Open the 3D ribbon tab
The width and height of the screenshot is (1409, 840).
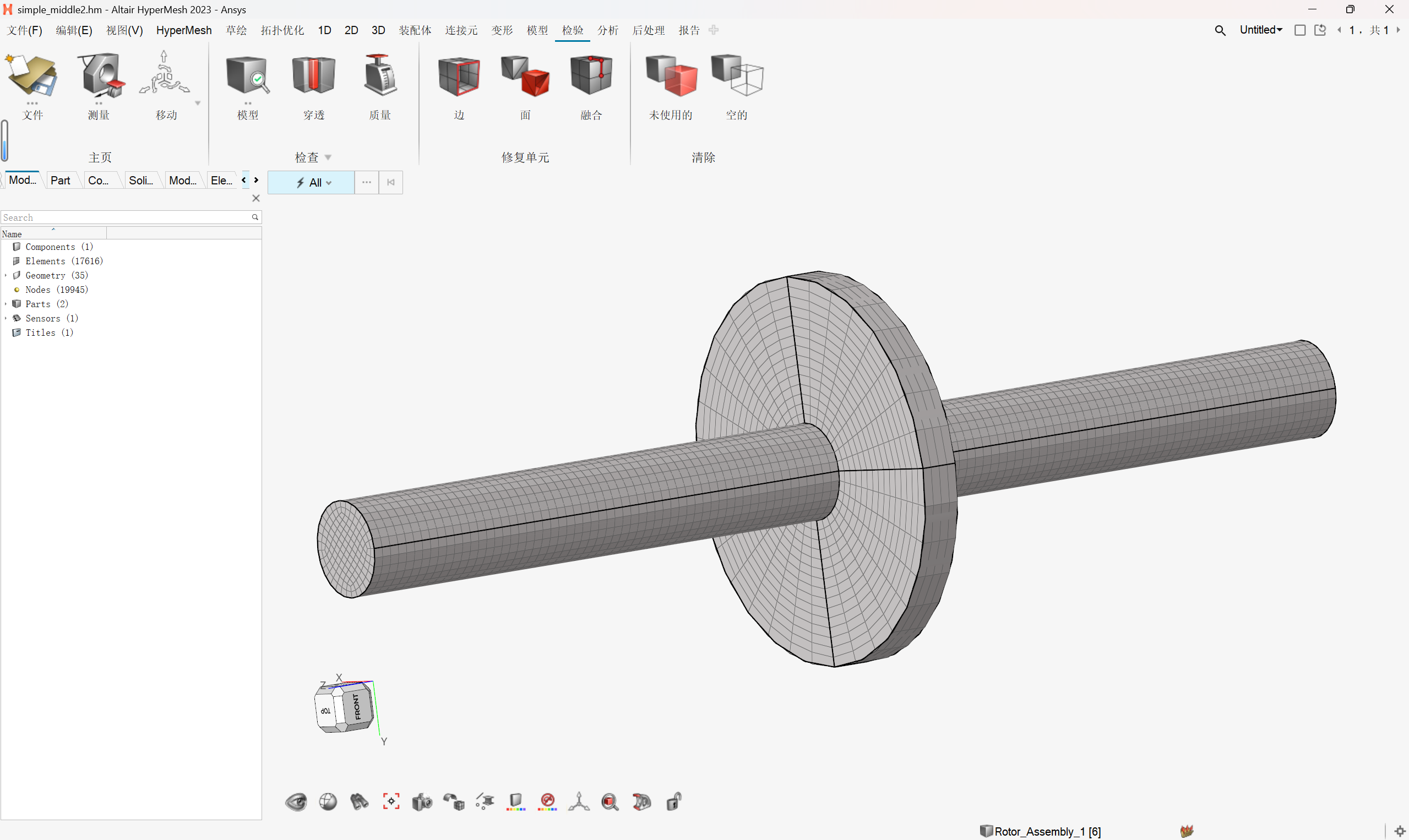[378, 30]
